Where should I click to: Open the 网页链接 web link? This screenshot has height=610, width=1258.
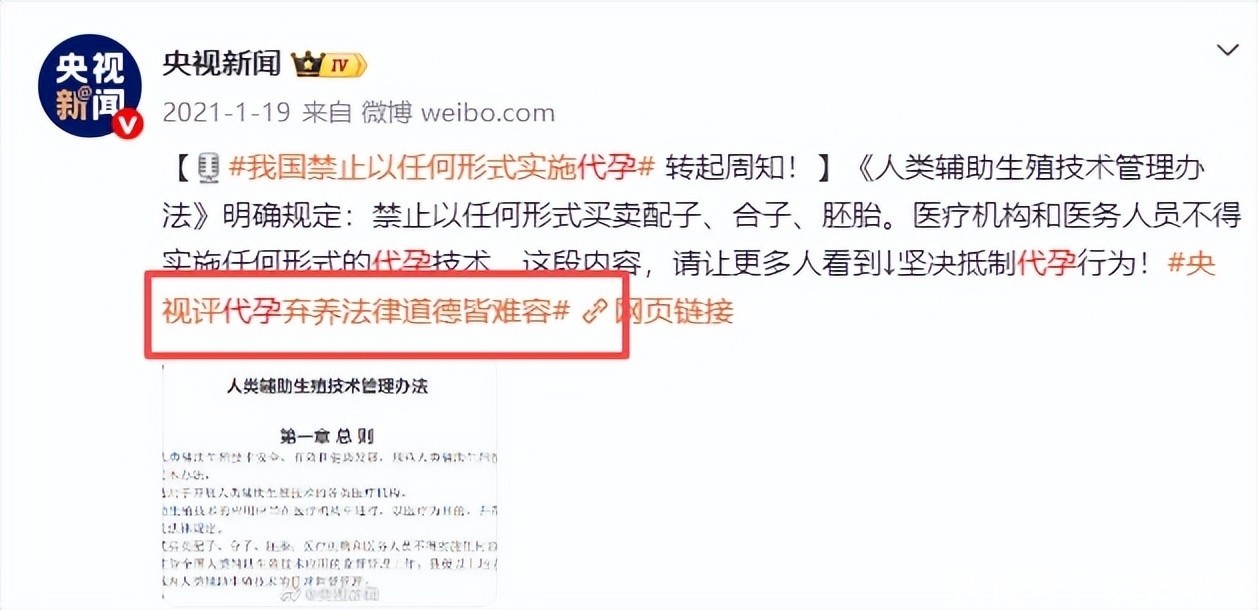[674, 312]
